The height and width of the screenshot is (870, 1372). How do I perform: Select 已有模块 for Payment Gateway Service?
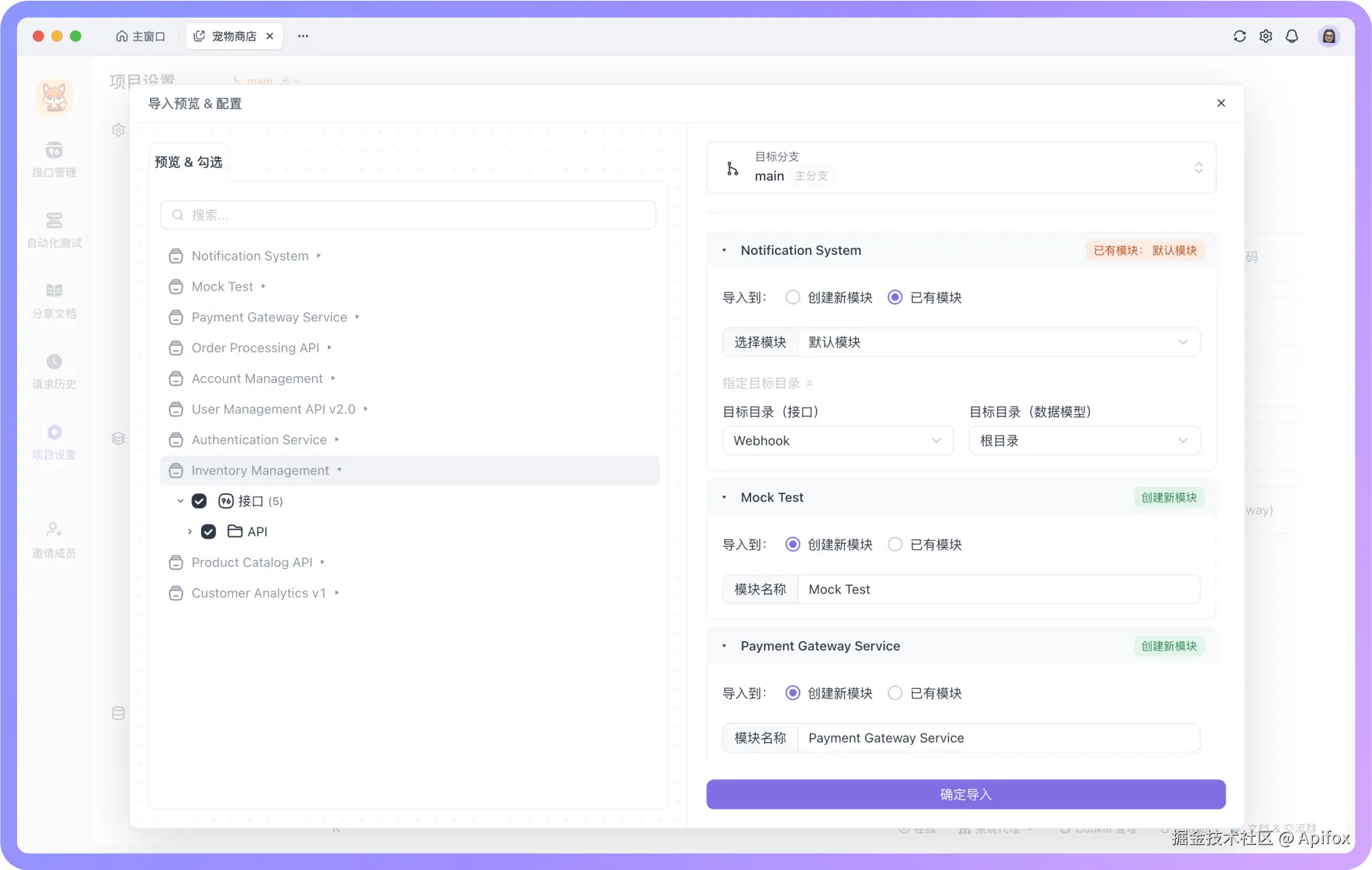tap(895, 693)
